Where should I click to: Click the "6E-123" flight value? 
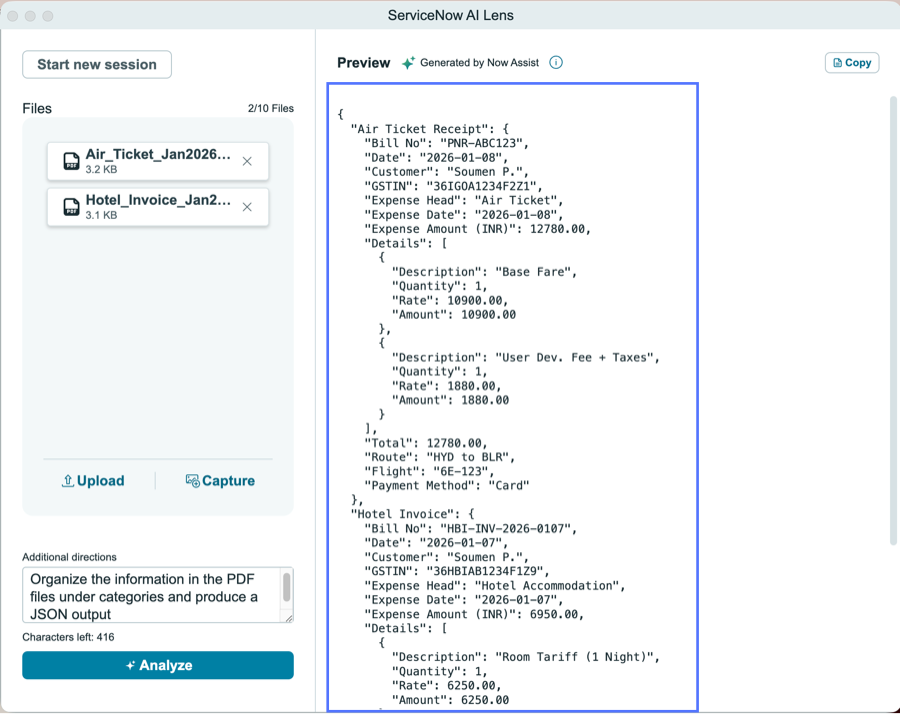[461, 471]
